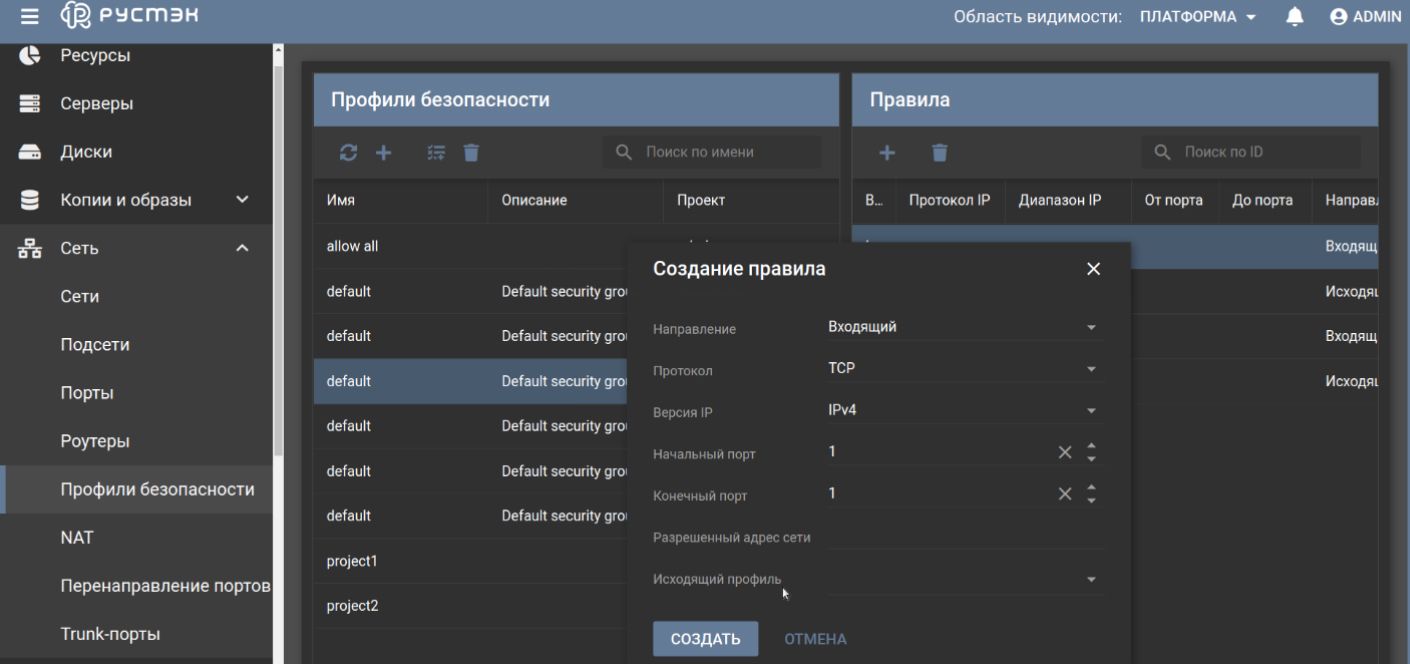Add a new rule in Правила panel
1410x664 pixels.
887,152
